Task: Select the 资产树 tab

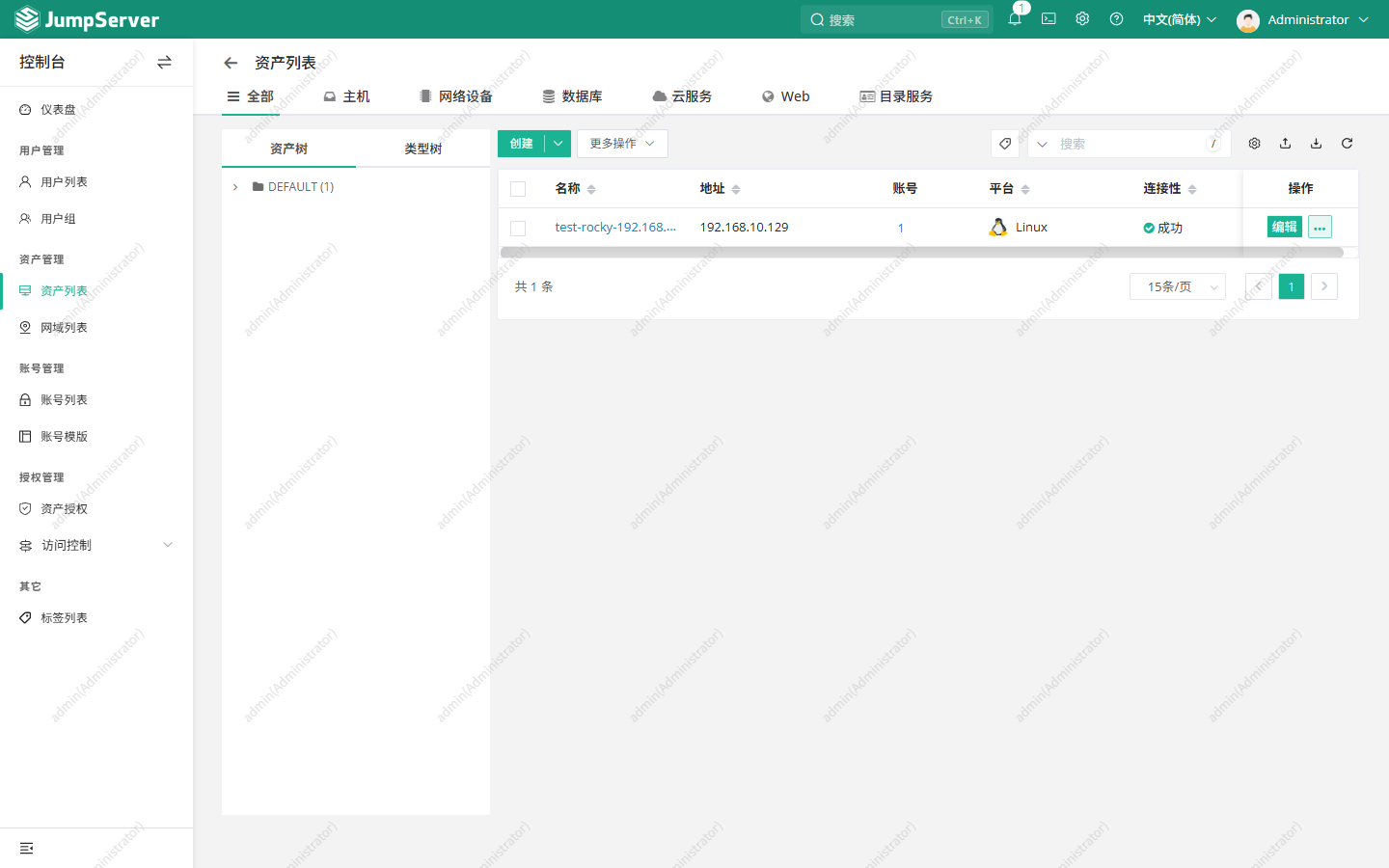Action: [x=288, y=149]
